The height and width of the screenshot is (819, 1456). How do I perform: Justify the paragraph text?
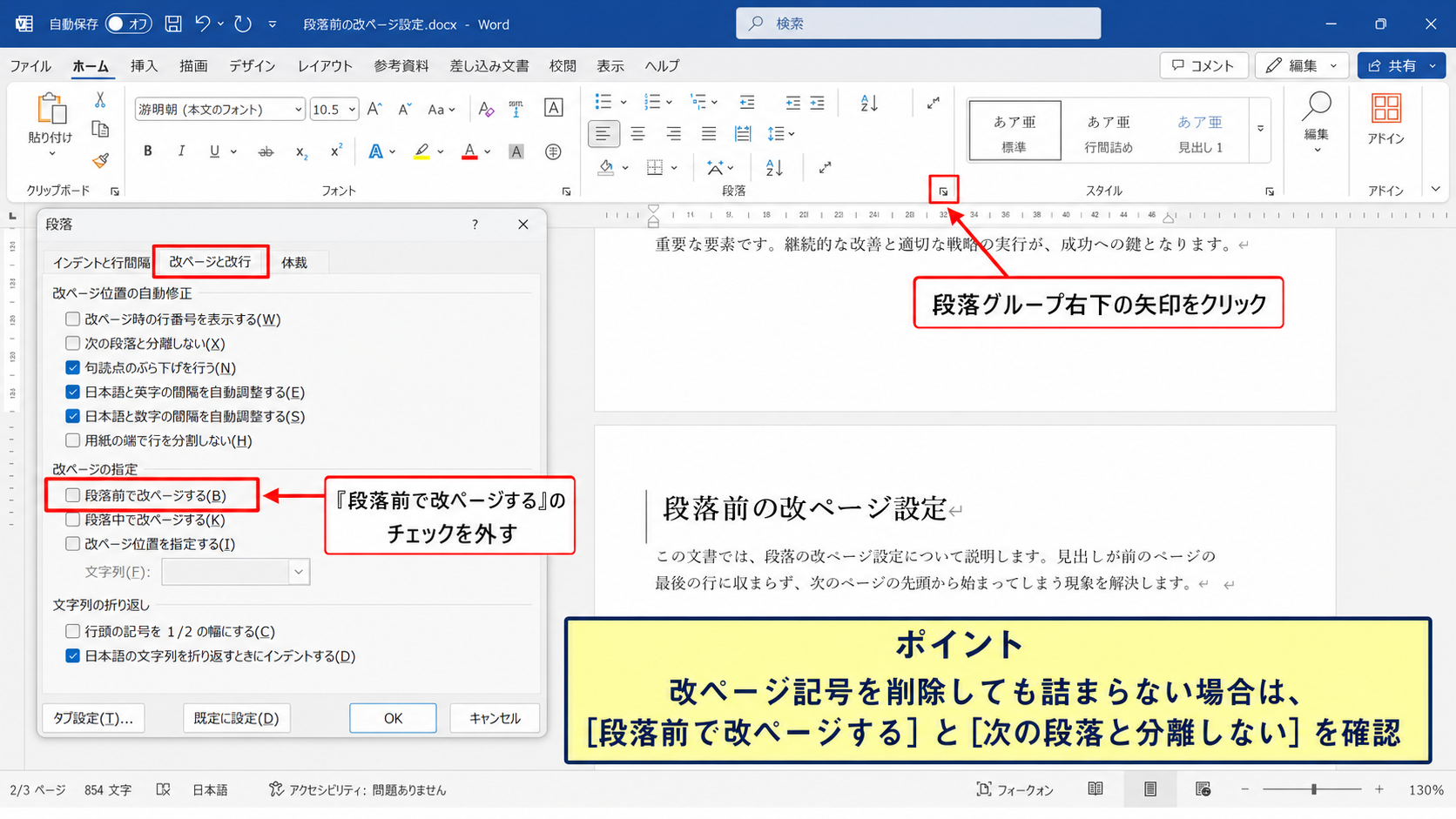[x=709, y=134]
